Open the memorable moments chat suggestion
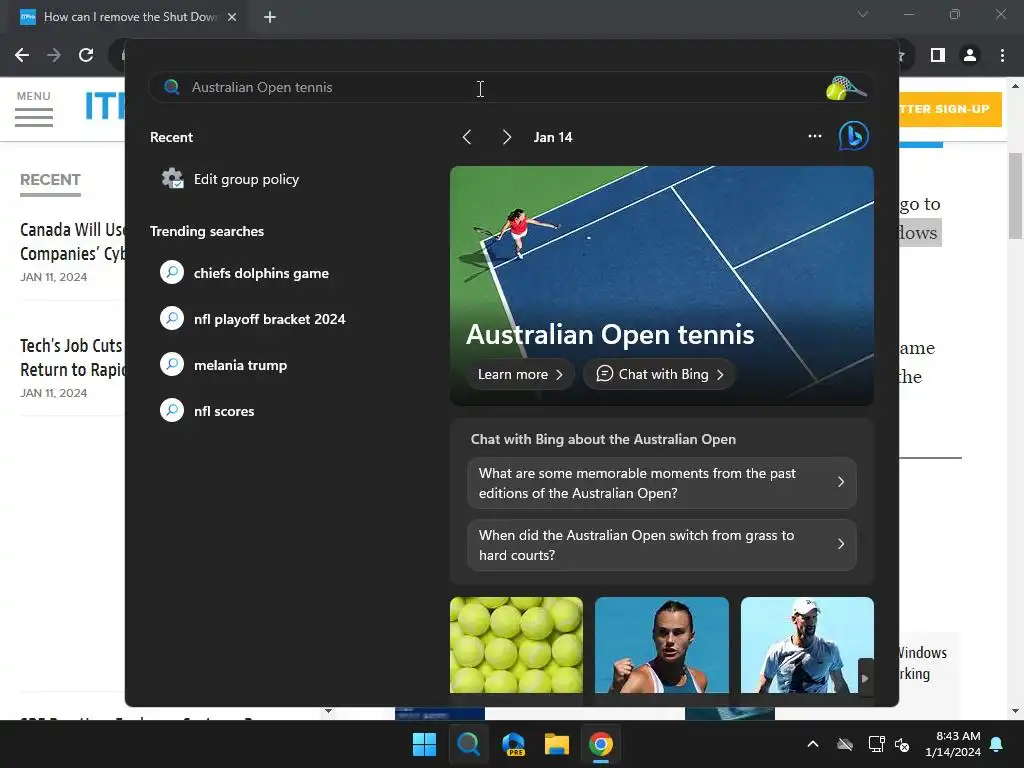The width and height of the screenshot is (1024, 768). tap(662, 483)
